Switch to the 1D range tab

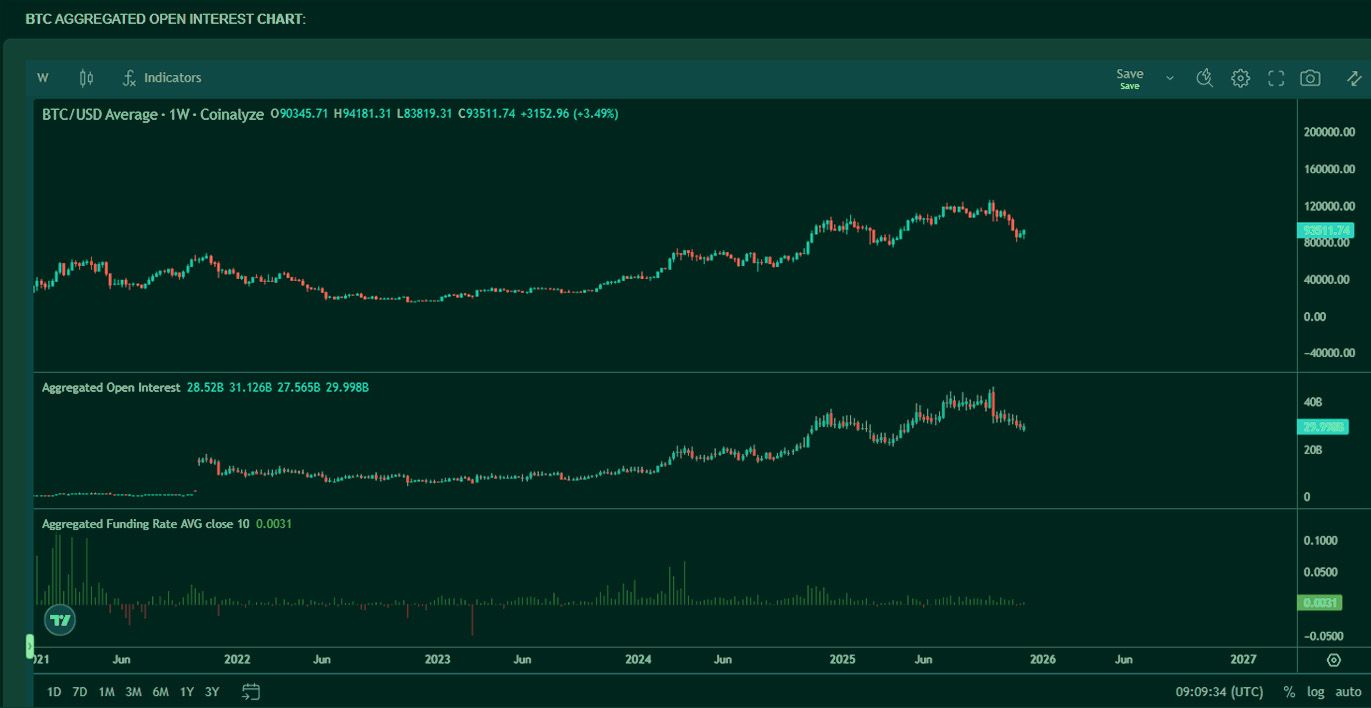pyautogui.click(x=52, y=691)
